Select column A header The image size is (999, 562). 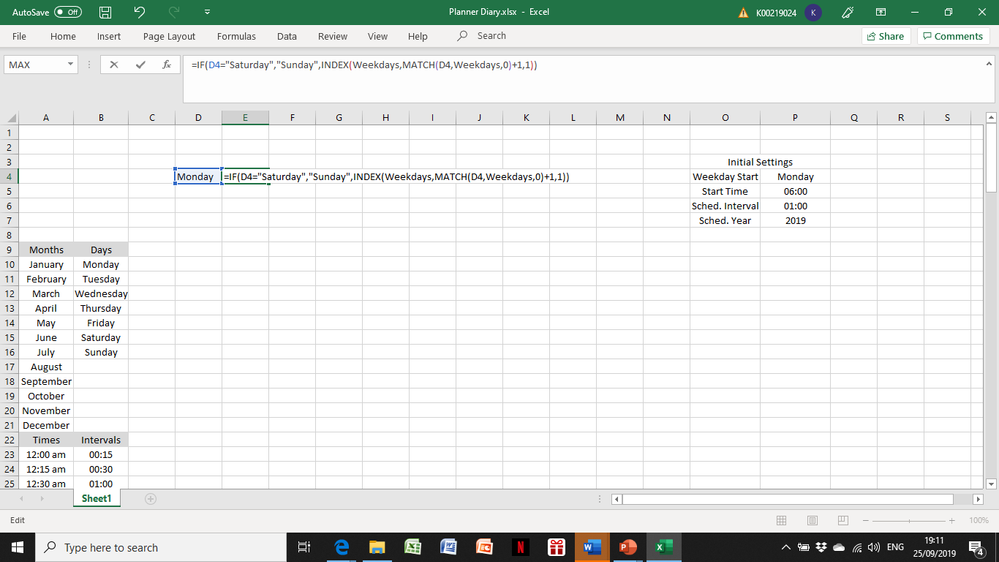click(46, 118)
